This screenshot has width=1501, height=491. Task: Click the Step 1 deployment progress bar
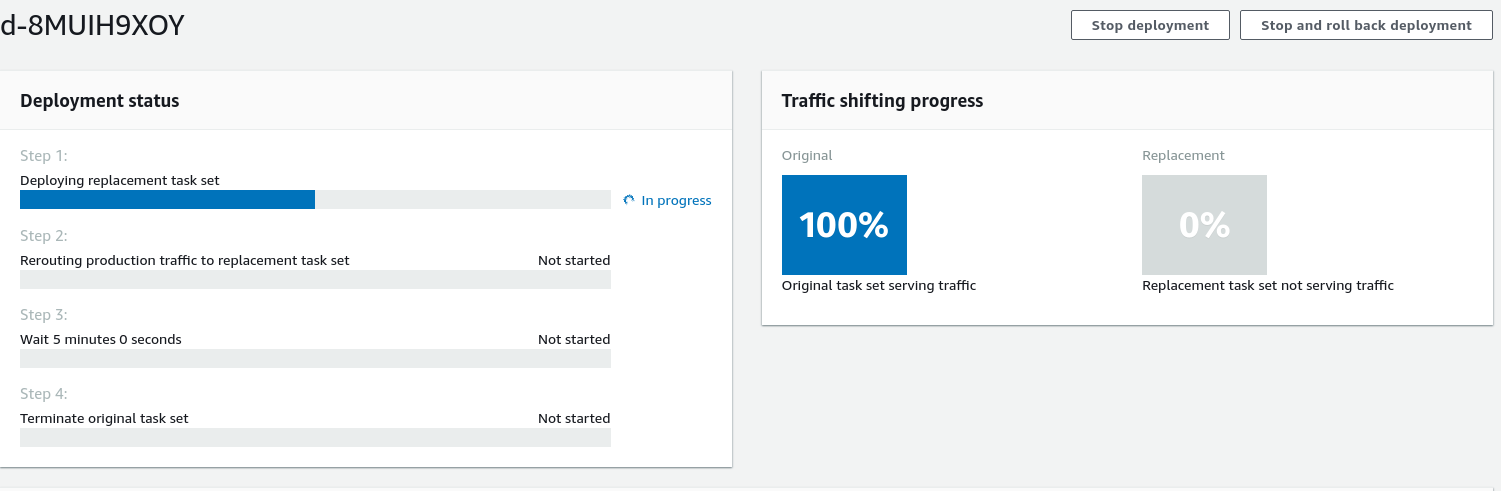(315, 200)
